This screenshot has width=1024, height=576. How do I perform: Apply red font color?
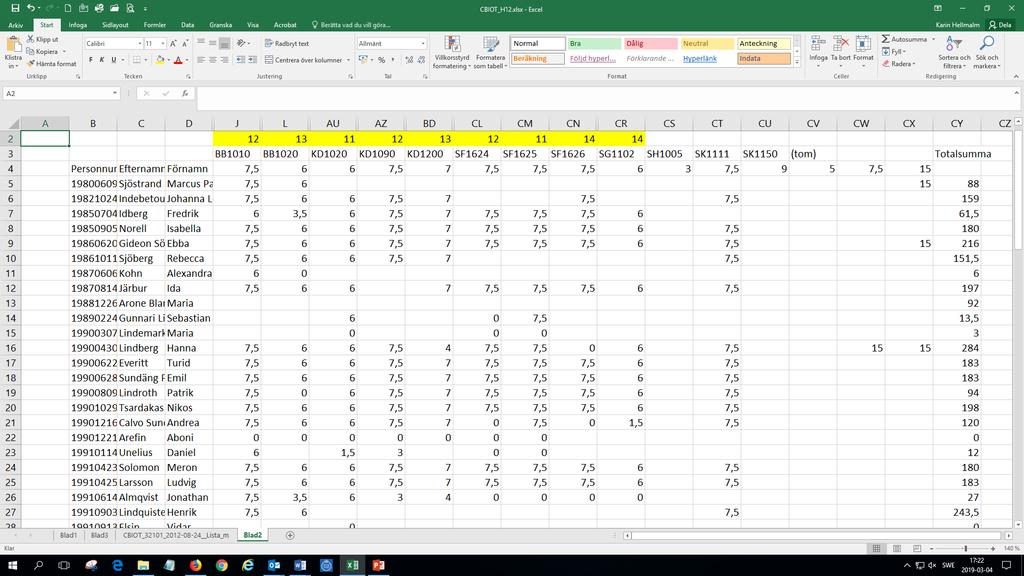[178, 60]
